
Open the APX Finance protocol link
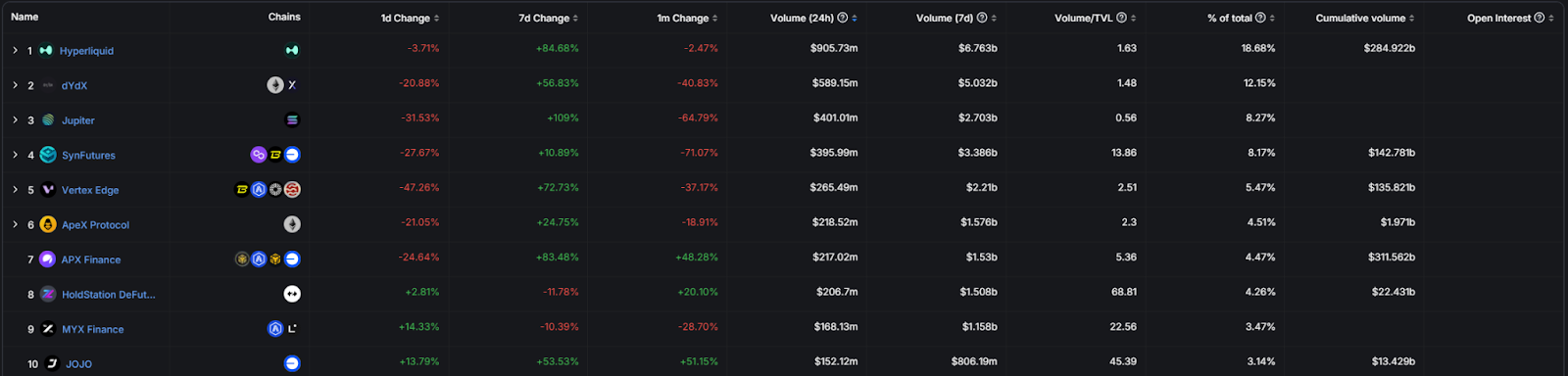tap(91, 259)
